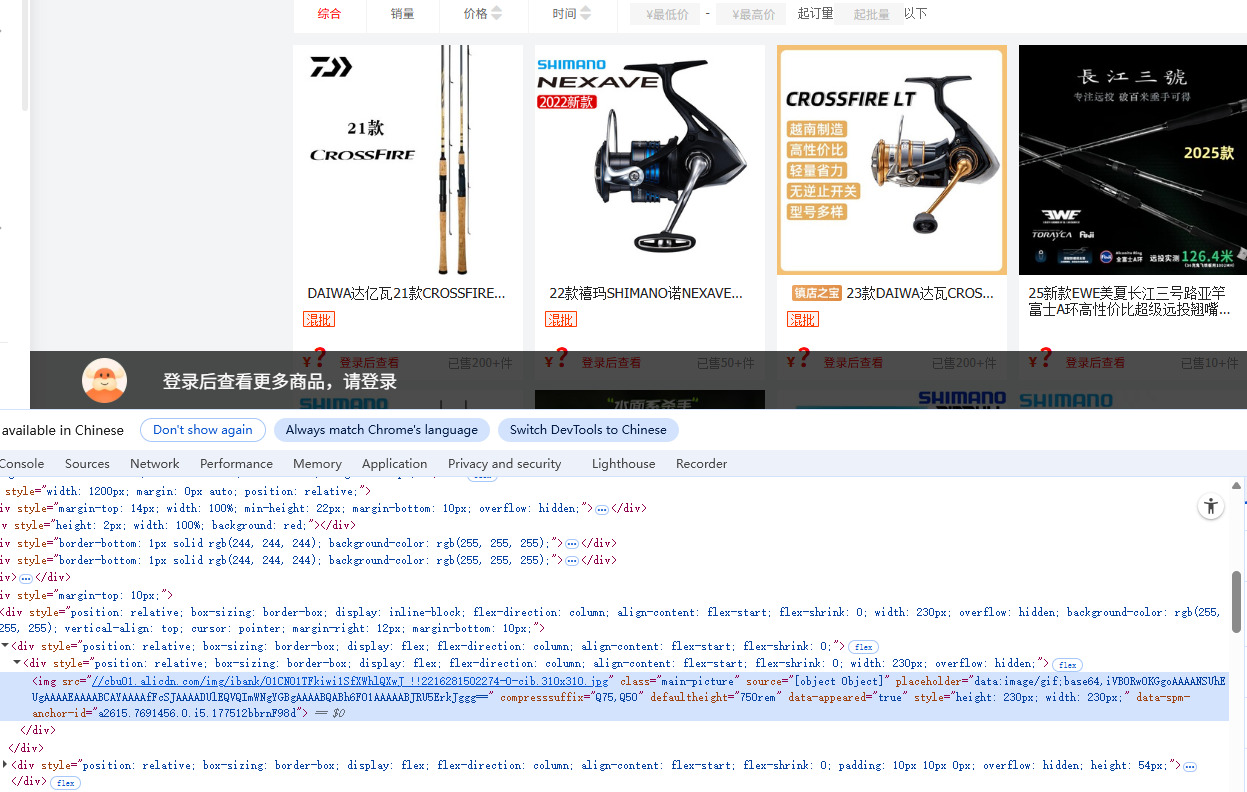This screenshot has width=1247, height=792.
Task: Switch to the Sources tab
Action: click(x=87, y=463)
